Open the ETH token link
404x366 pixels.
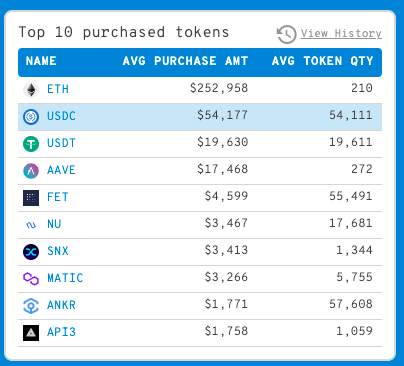click(x=58, y=89)
